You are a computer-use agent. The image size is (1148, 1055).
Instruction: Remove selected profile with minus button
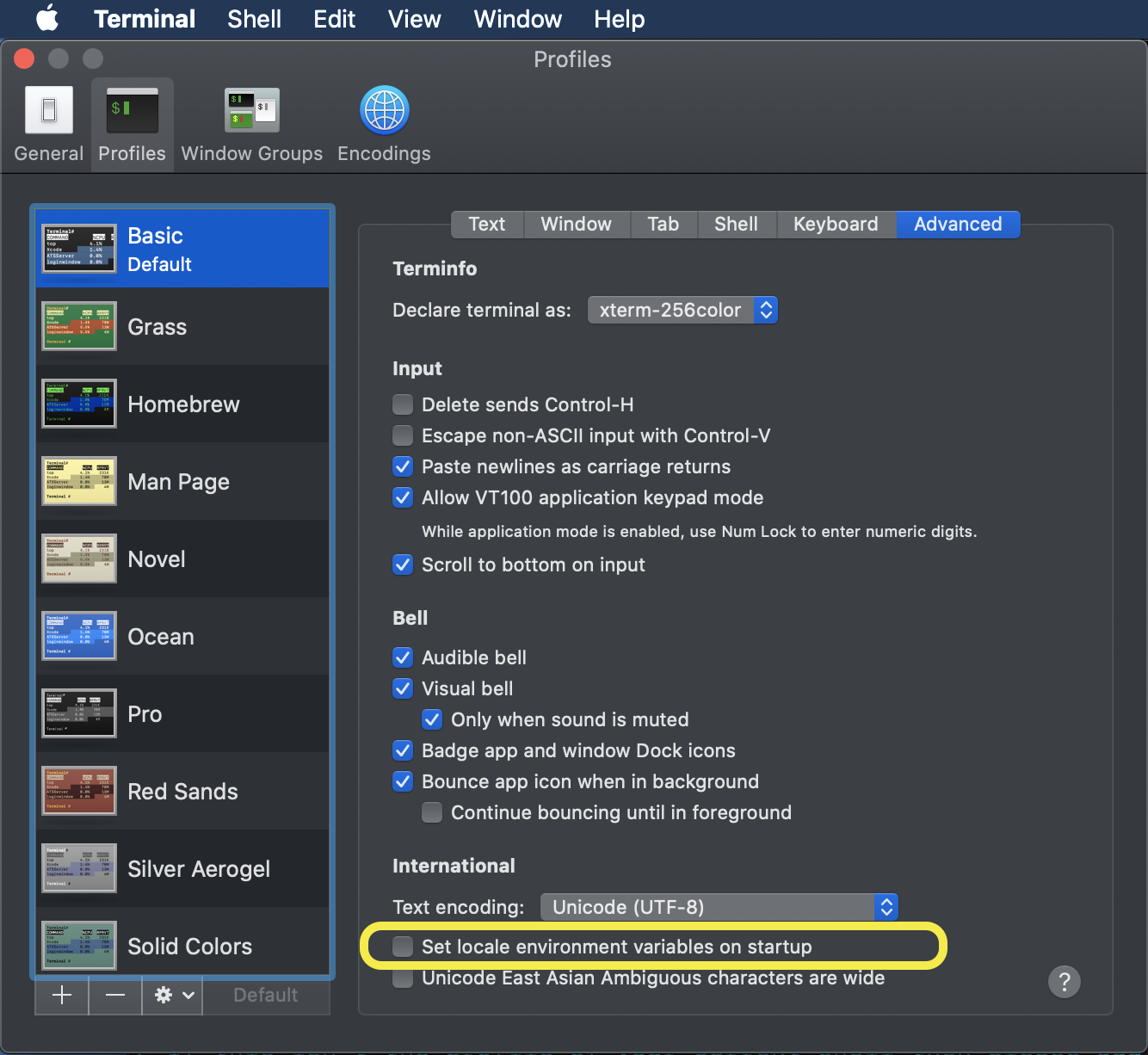[x=115, y=995]
